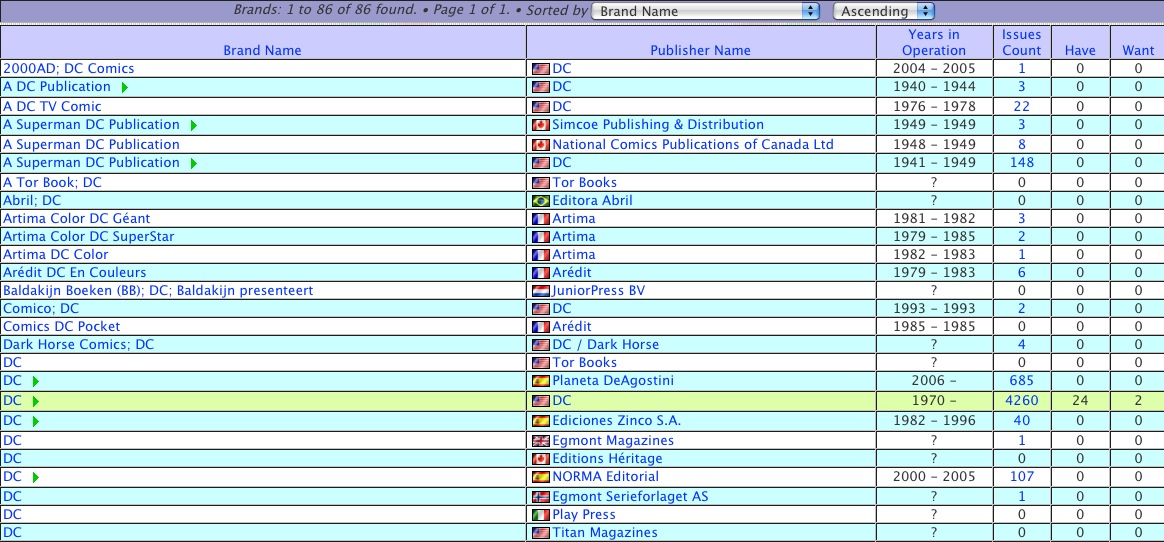The height and width of the screenshot is (542, 1164).
Task: Open the Issues Count column header
Action: click(x=1021, y=42)
